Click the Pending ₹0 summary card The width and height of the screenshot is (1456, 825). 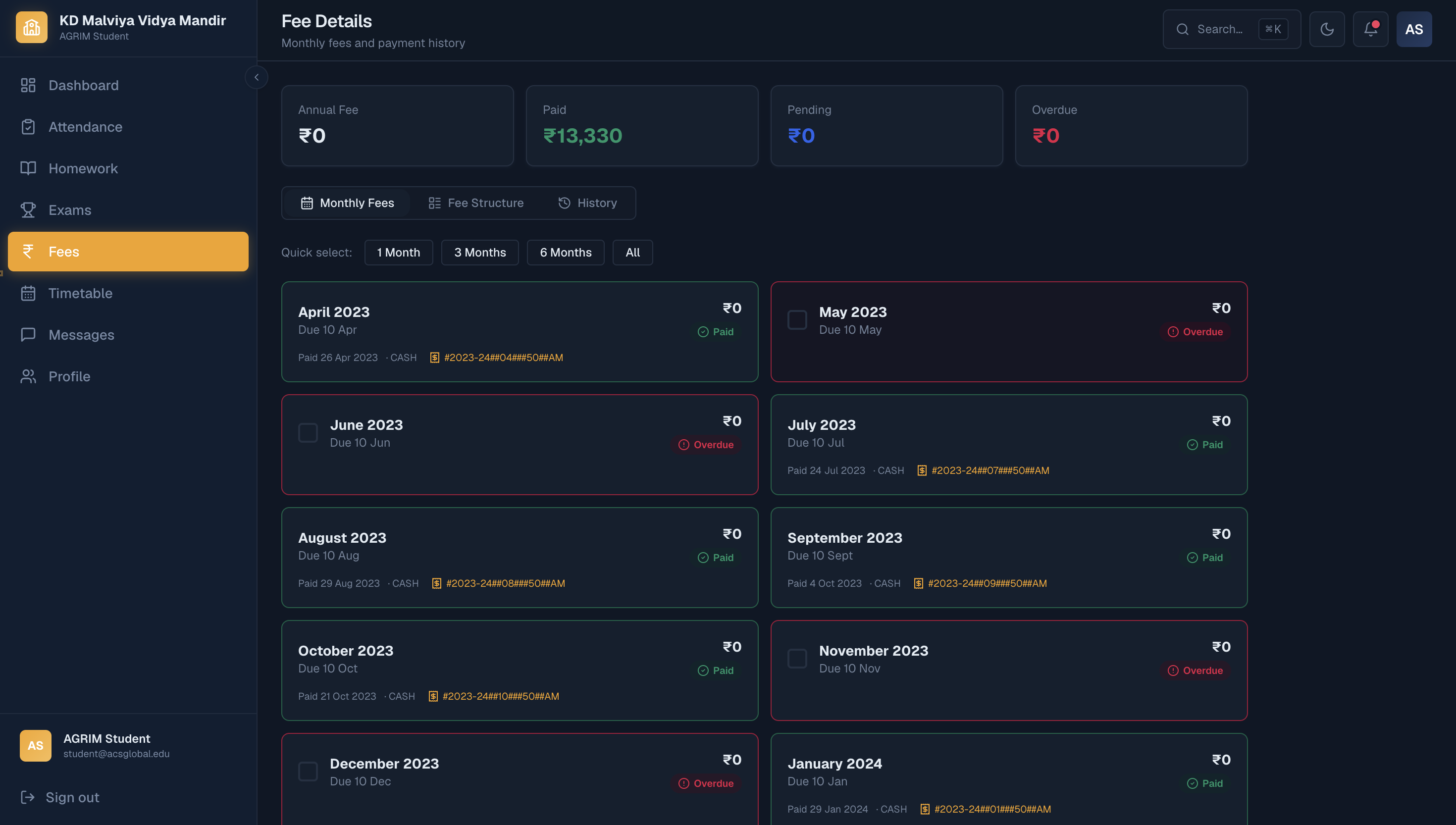(886, 126)
